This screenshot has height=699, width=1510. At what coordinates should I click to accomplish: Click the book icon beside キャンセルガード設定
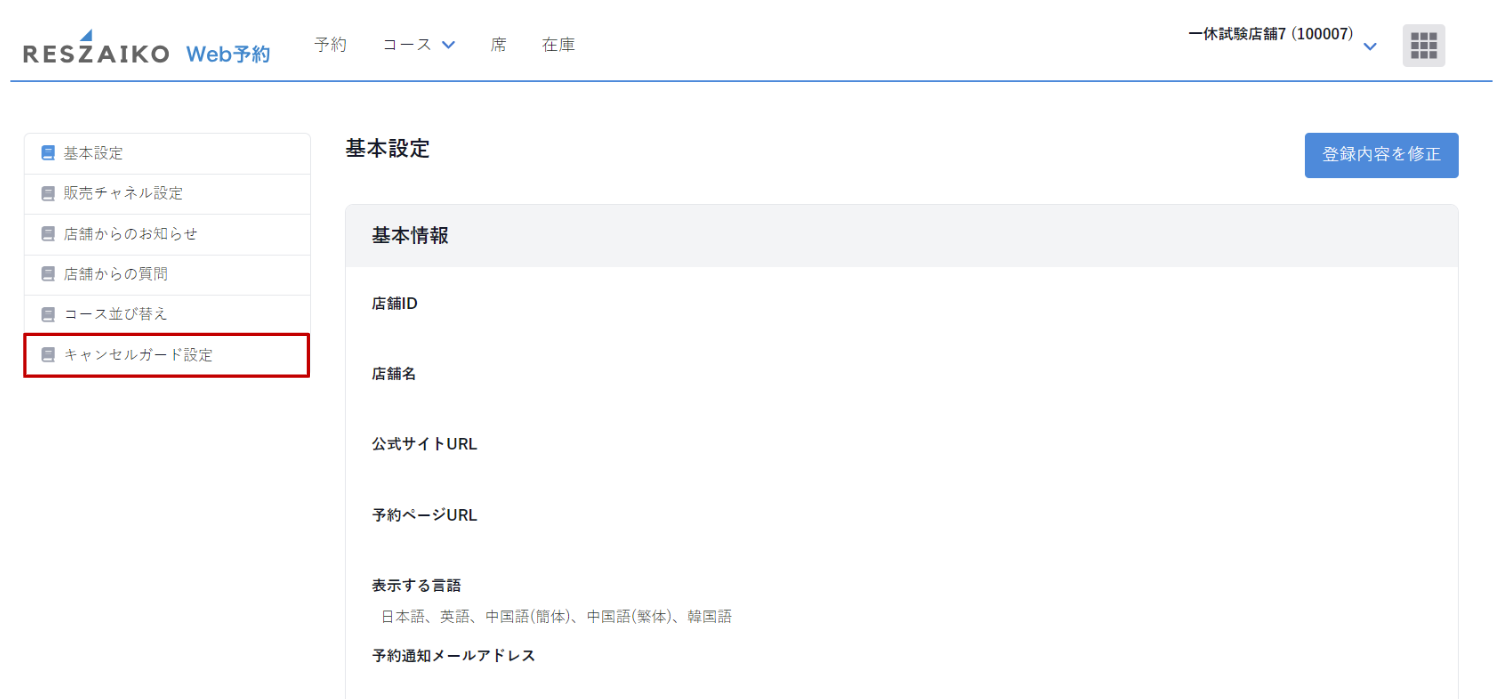coord(48,355)
